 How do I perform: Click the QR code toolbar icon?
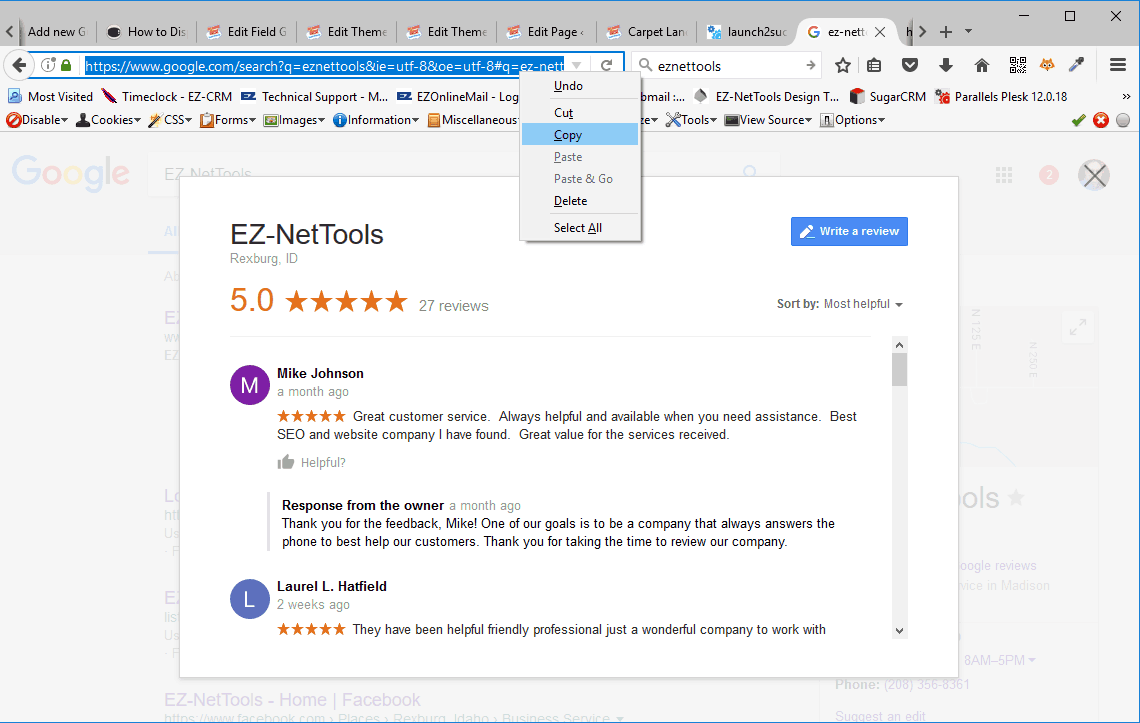coord(1018,65)
